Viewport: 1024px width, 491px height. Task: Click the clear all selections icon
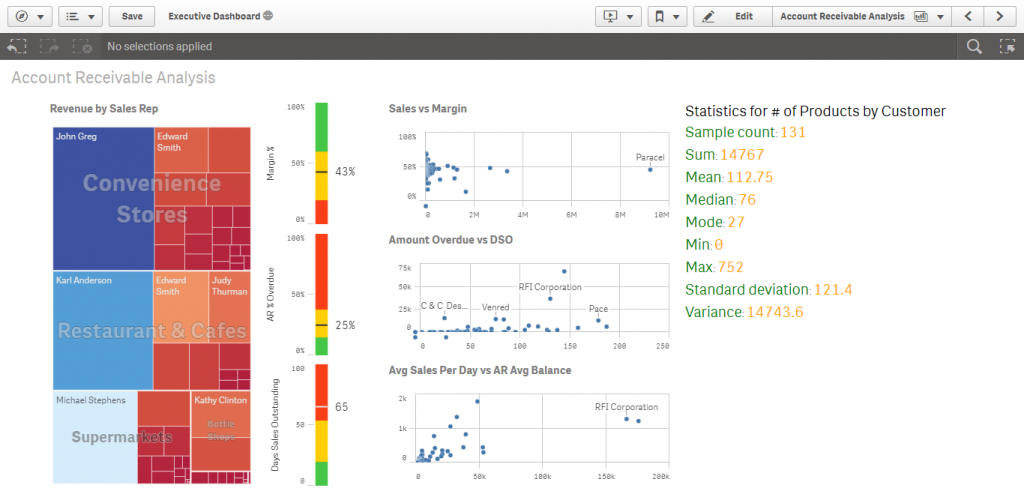click(81, 46)
